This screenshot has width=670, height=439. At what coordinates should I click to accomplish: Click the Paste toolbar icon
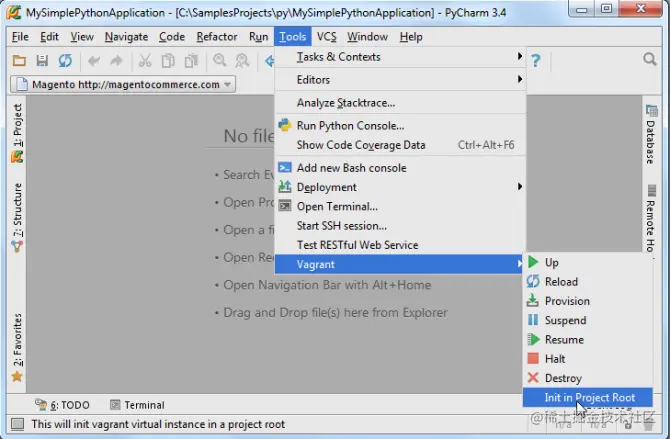(x=191, y=60)
